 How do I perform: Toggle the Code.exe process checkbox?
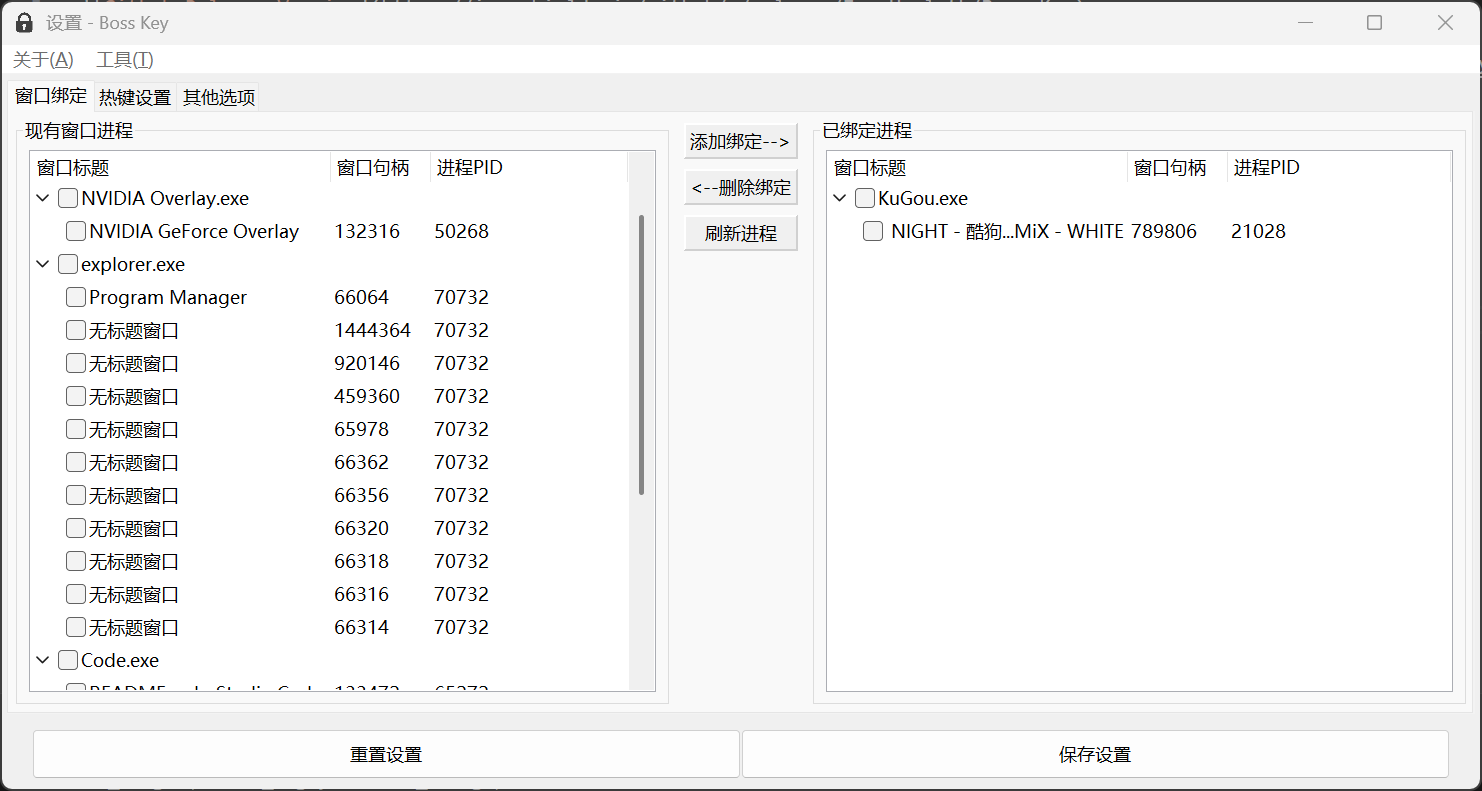click(68, 660)
